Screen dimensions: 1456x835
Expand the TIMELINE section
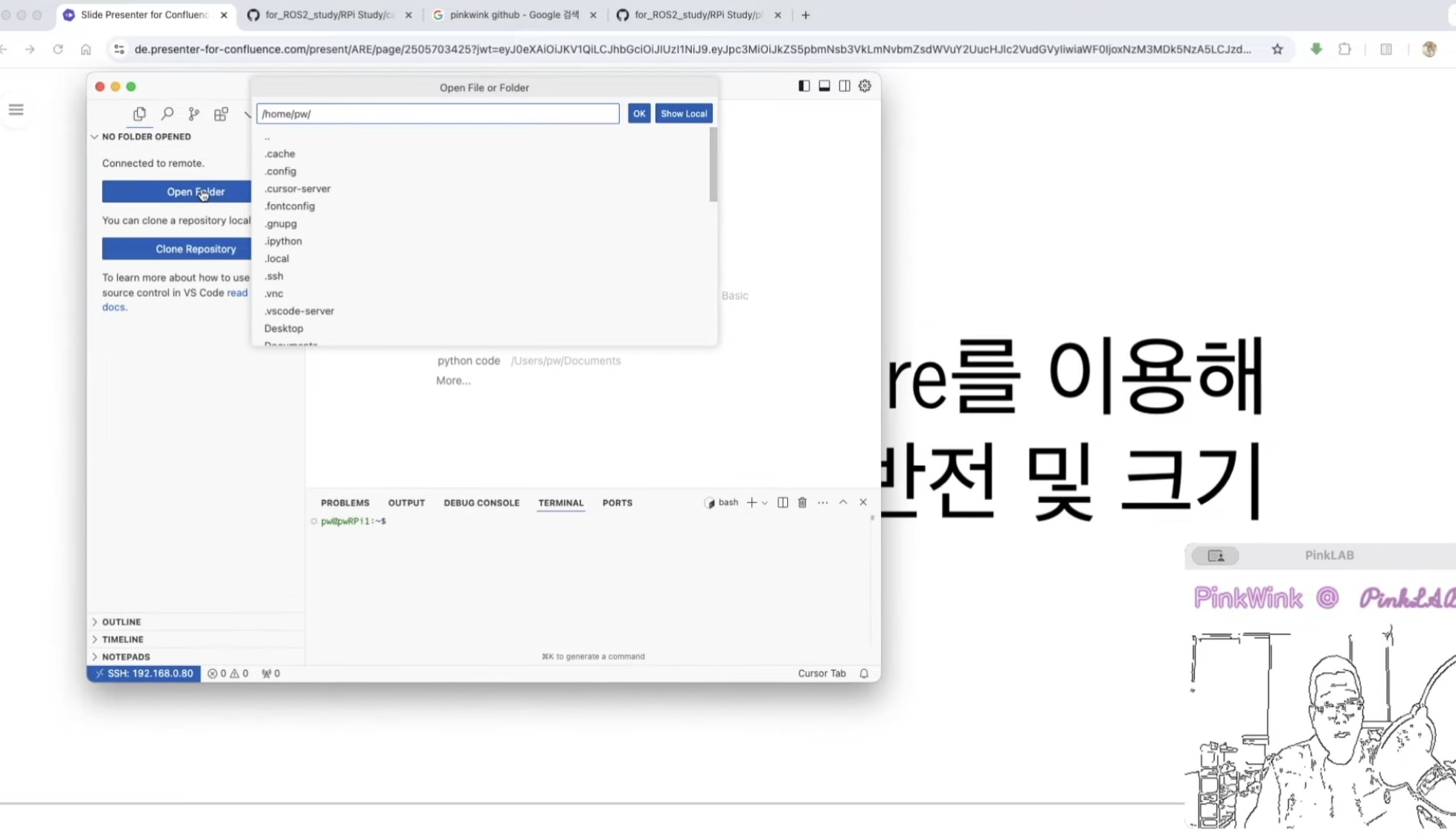click(x=123, y=639)
